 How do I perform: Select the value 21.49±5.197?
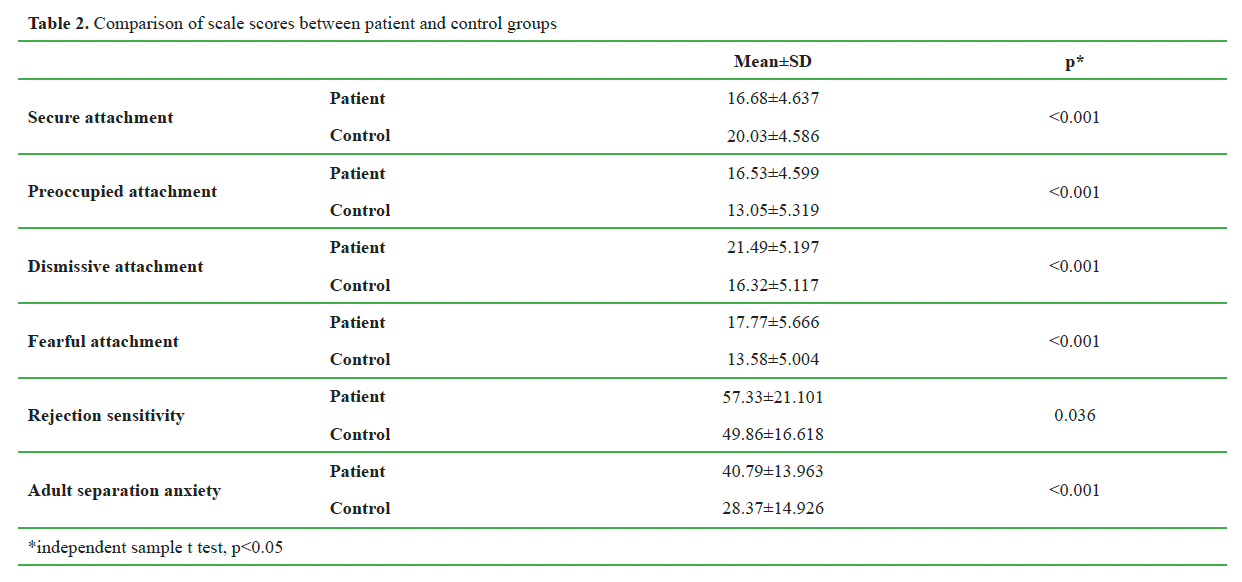click(x=773, y=247)
